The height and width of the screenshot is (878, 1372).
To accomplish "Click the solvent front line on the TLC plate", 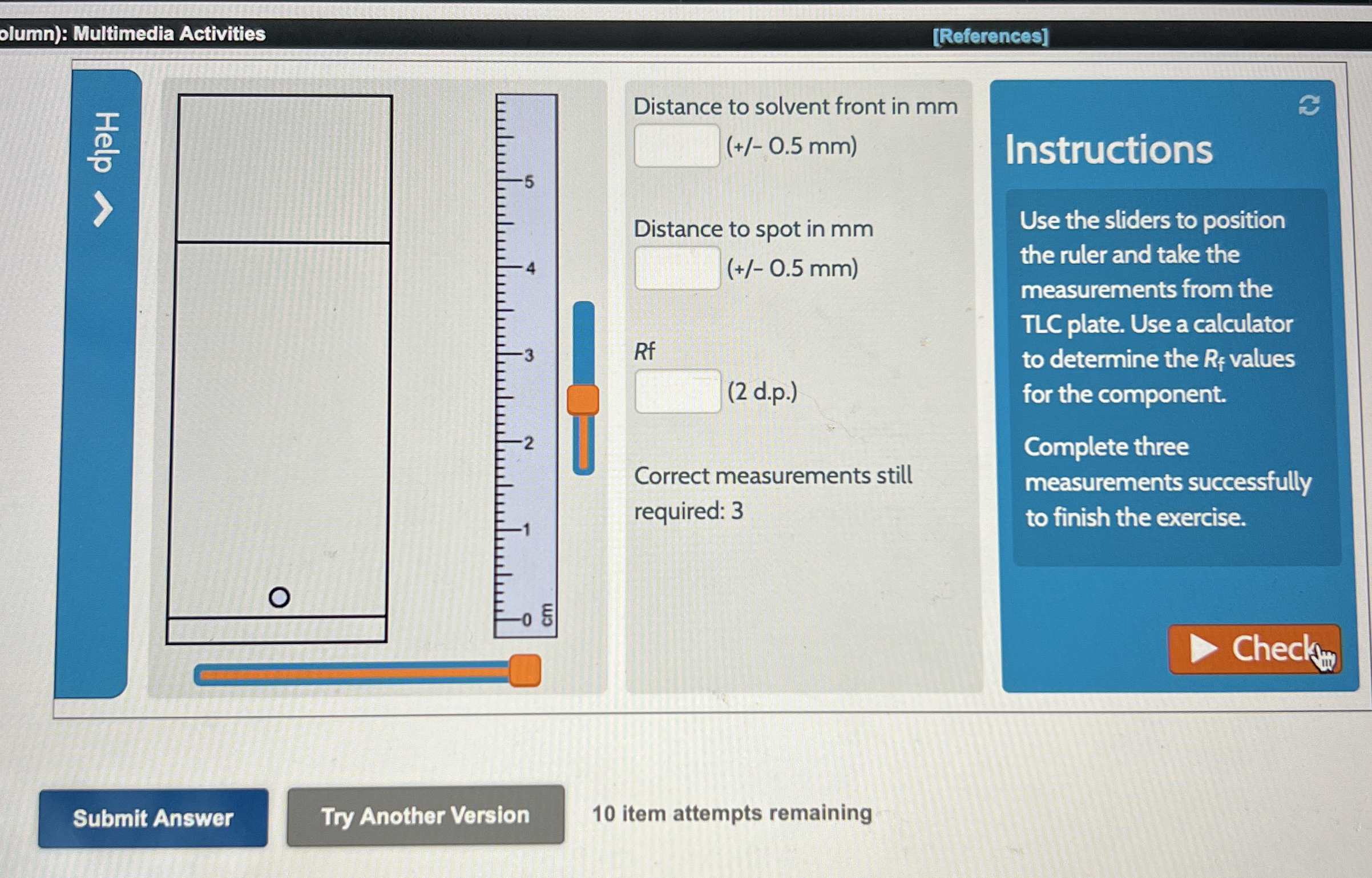I will click(x=284, y=243).
